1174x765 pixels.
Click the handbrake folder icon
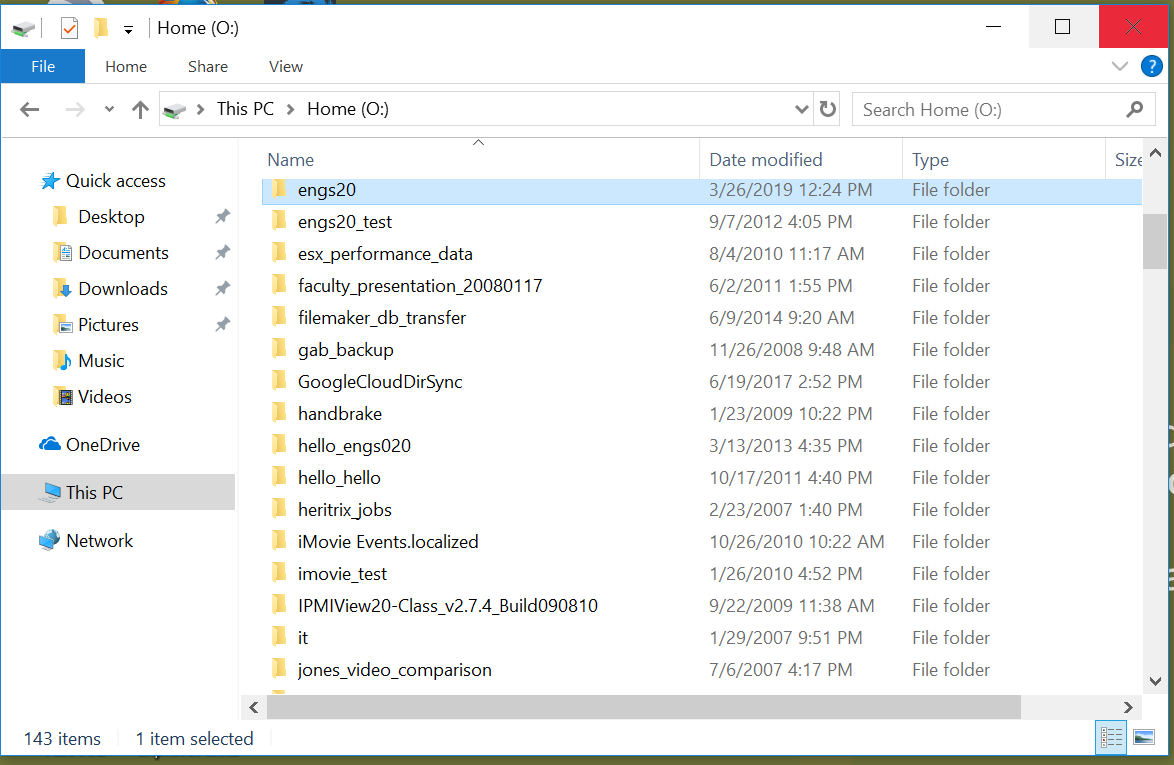[279, 414]
